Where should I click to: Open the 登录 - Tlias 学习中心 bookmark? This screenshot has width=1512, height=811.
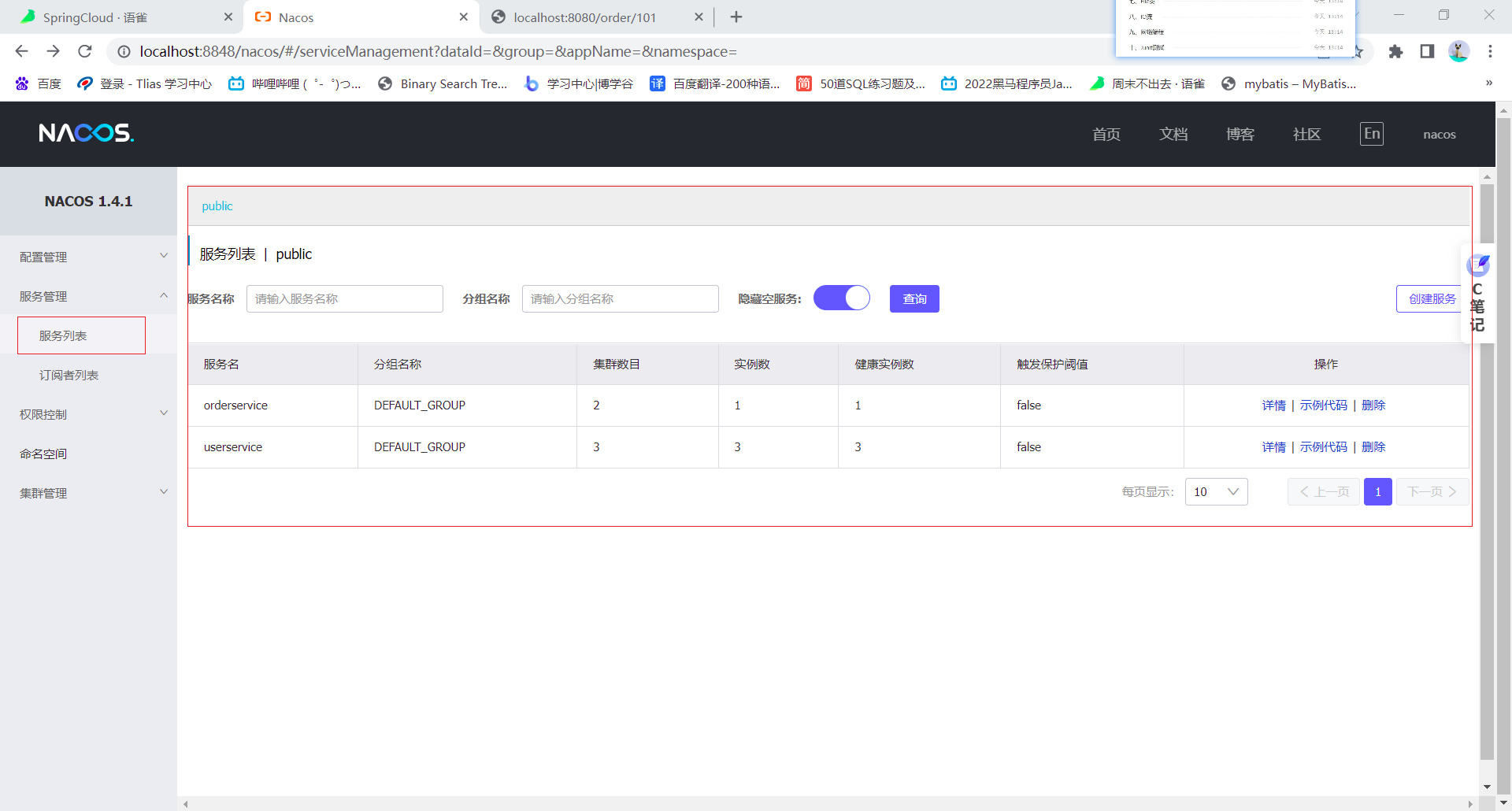pyautogui.click(x=145, y=83)
